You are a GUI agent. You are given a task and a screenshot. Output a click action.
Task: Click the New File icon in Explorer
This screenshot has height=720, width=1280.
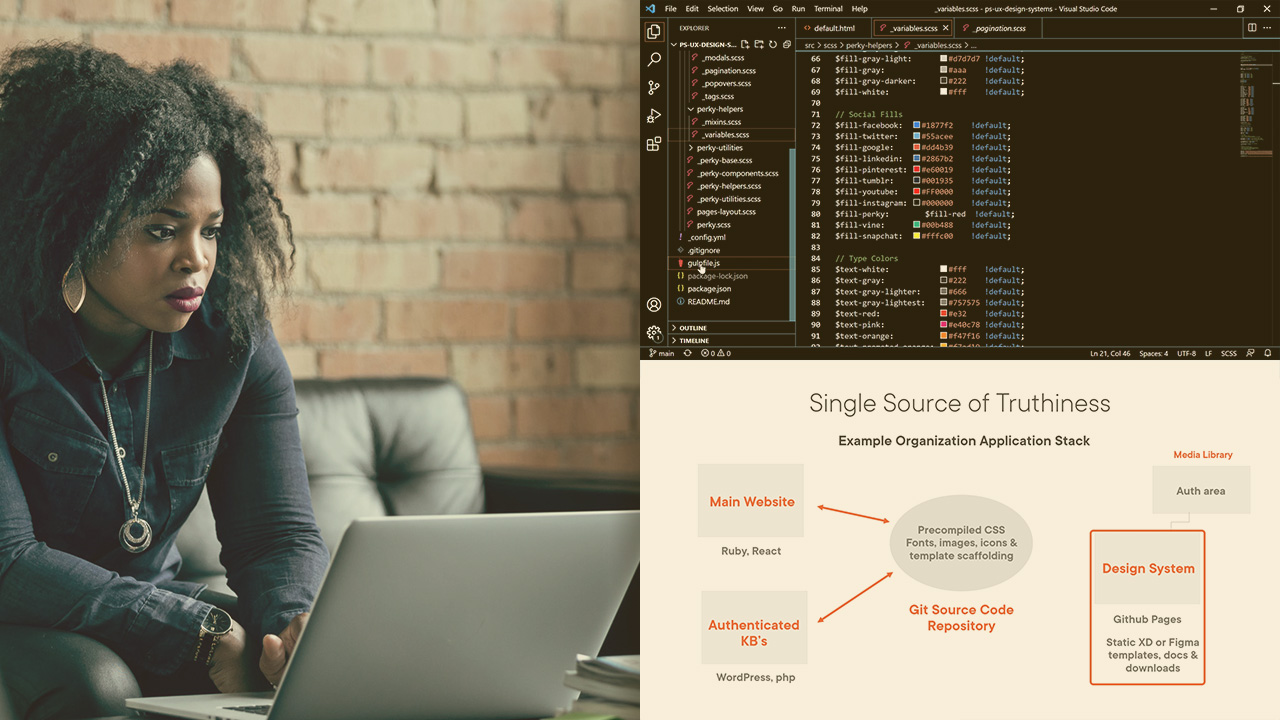pos(746,45)
